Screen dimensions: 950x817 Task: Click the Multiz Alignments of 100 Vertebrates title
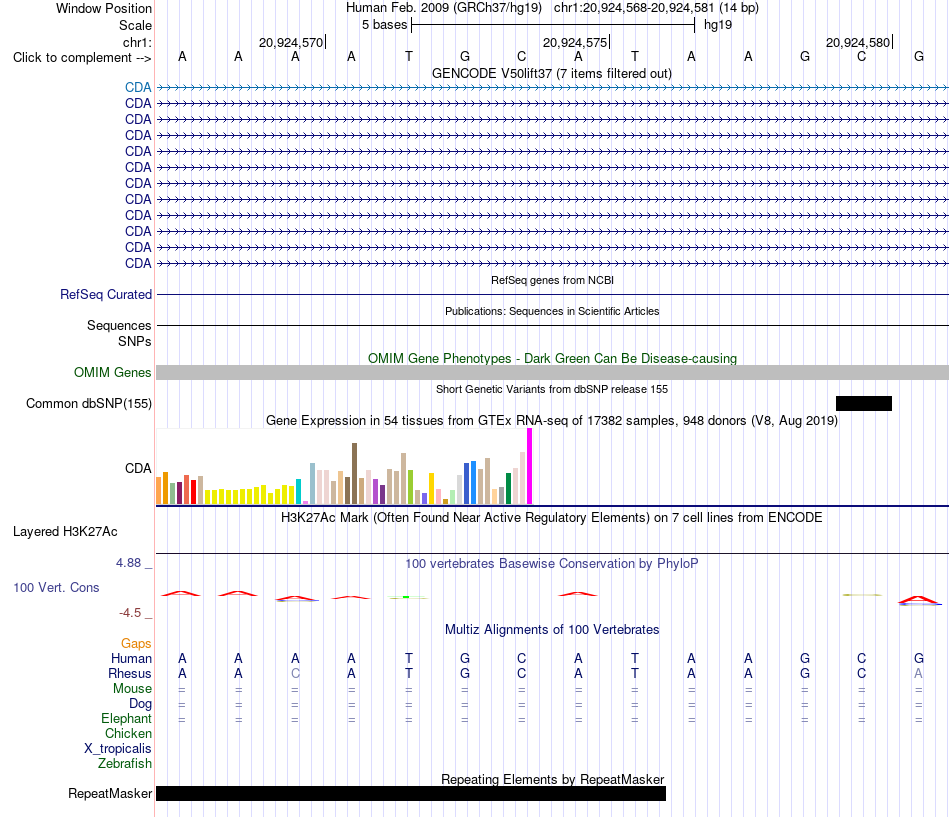[x=552, y=630]
